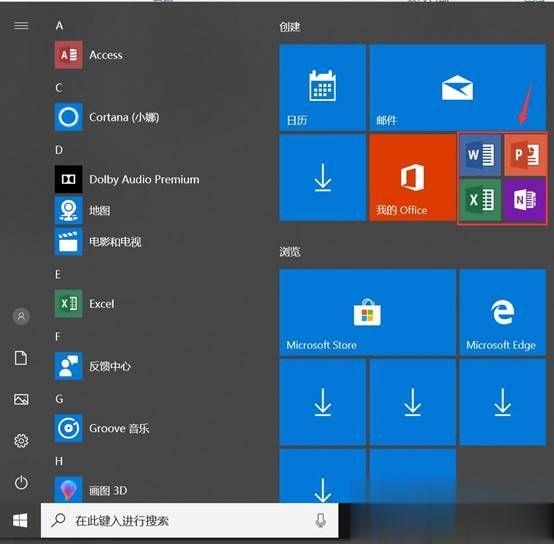Open the Documents sidebar icon
554x544 pixels.
(21, 358)
